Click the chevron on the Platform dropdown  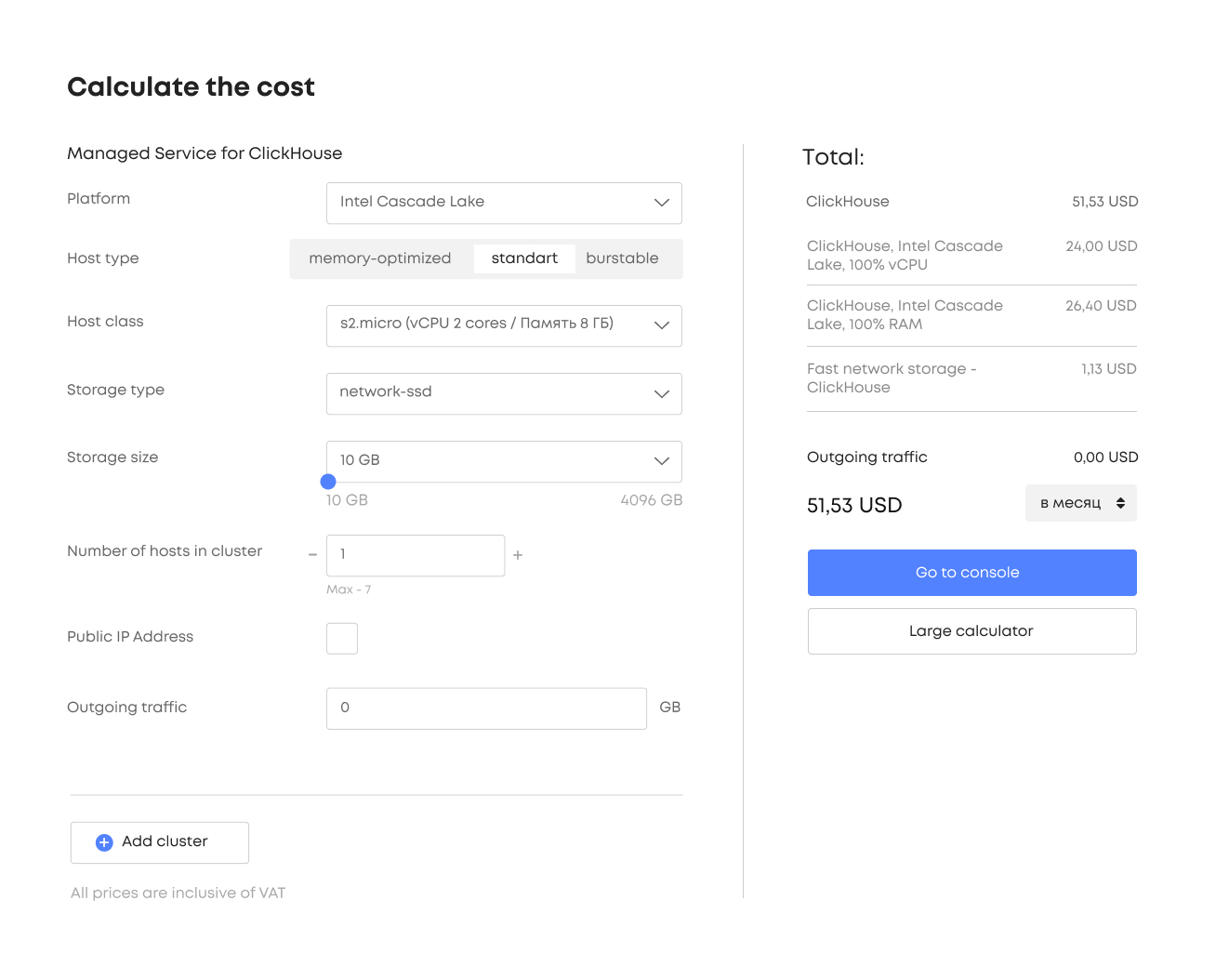tap(661, 203)
